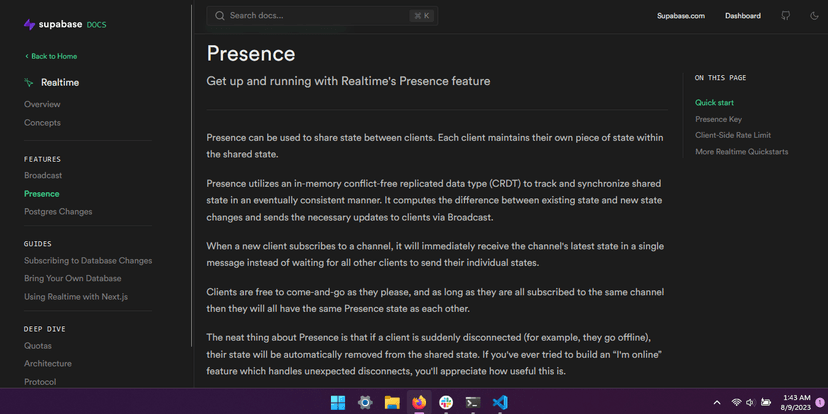This screenshot has height=414, width=828.
Task: Launch the Terminal from taskbar
Action: point(473,402)
